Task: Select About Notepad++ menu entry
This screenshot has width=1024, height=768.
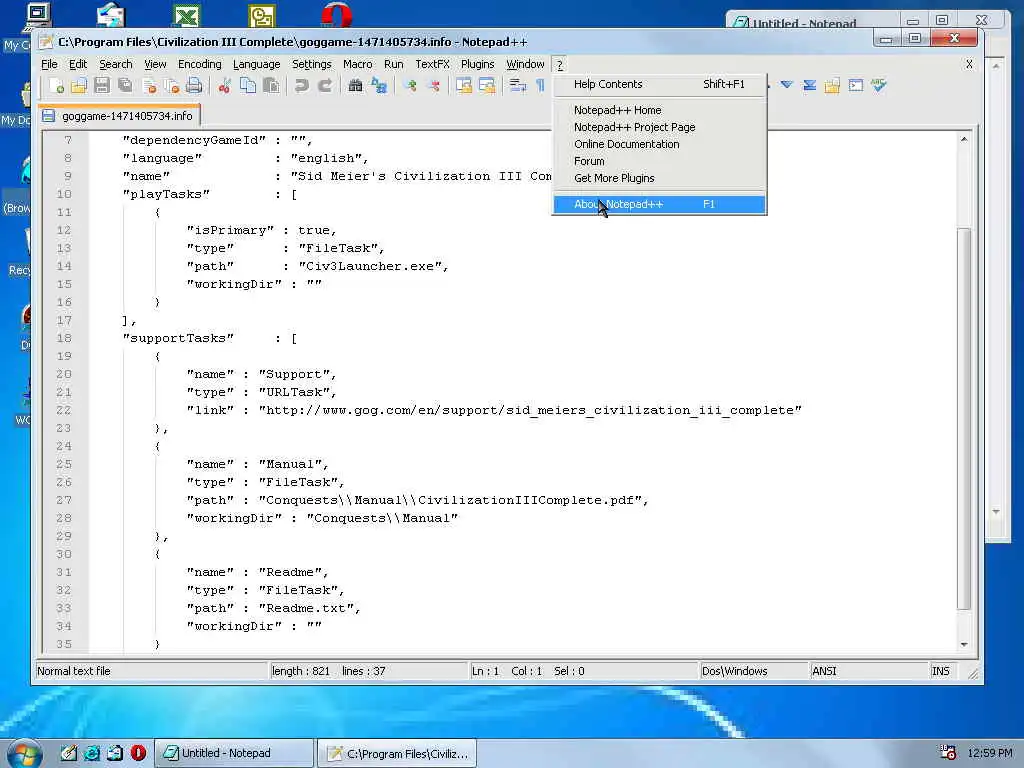Action: click(659, 204)
